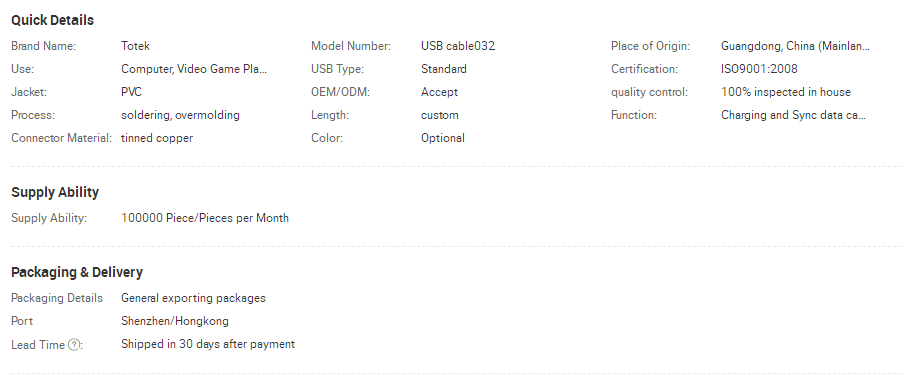The width and height of the screenshot is (904, 378).
Task: Click the Connector Material value tinned copper
Action: tap(157, 138)
